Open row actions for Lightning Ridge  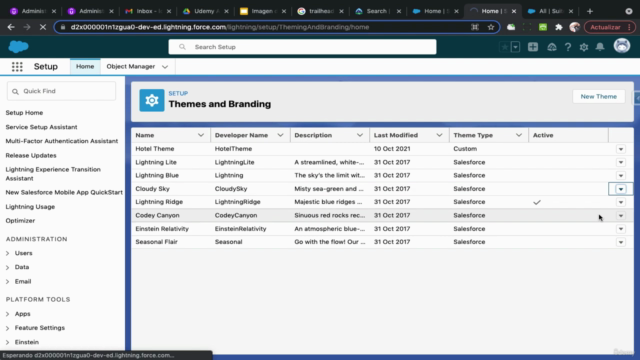[x=620, y=202]
